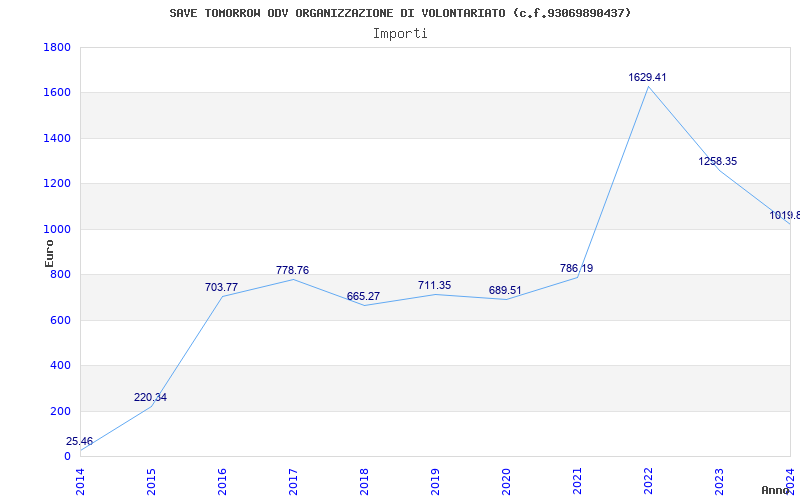The width and height of the screenshot is (800, 500).
Task: Select the 2020 x-axis year label
Action: (506, 480)
